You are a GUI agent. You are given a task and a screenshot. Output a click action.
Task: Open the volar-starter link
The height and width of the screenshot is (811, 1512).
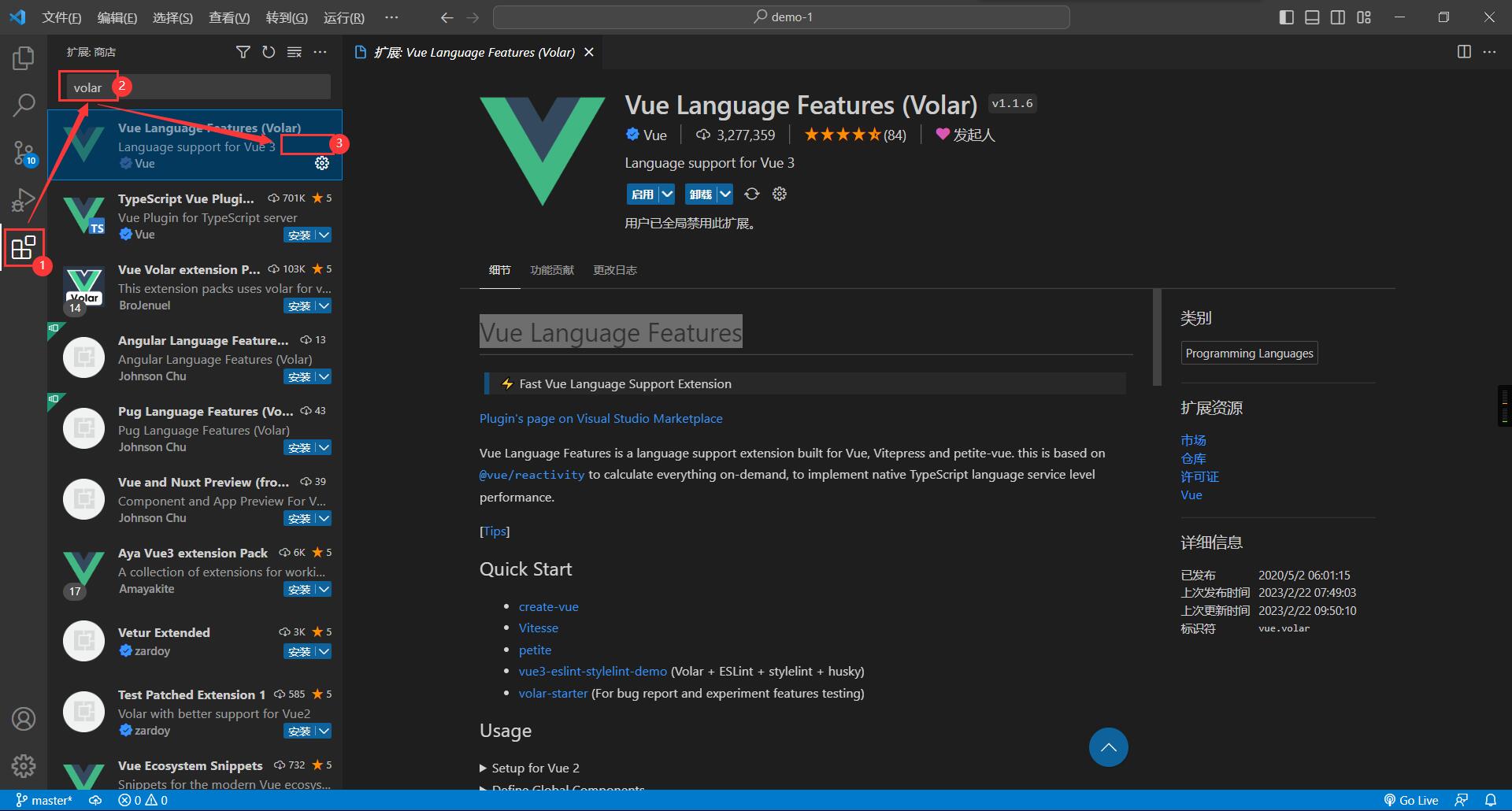(x=553, y=693)
